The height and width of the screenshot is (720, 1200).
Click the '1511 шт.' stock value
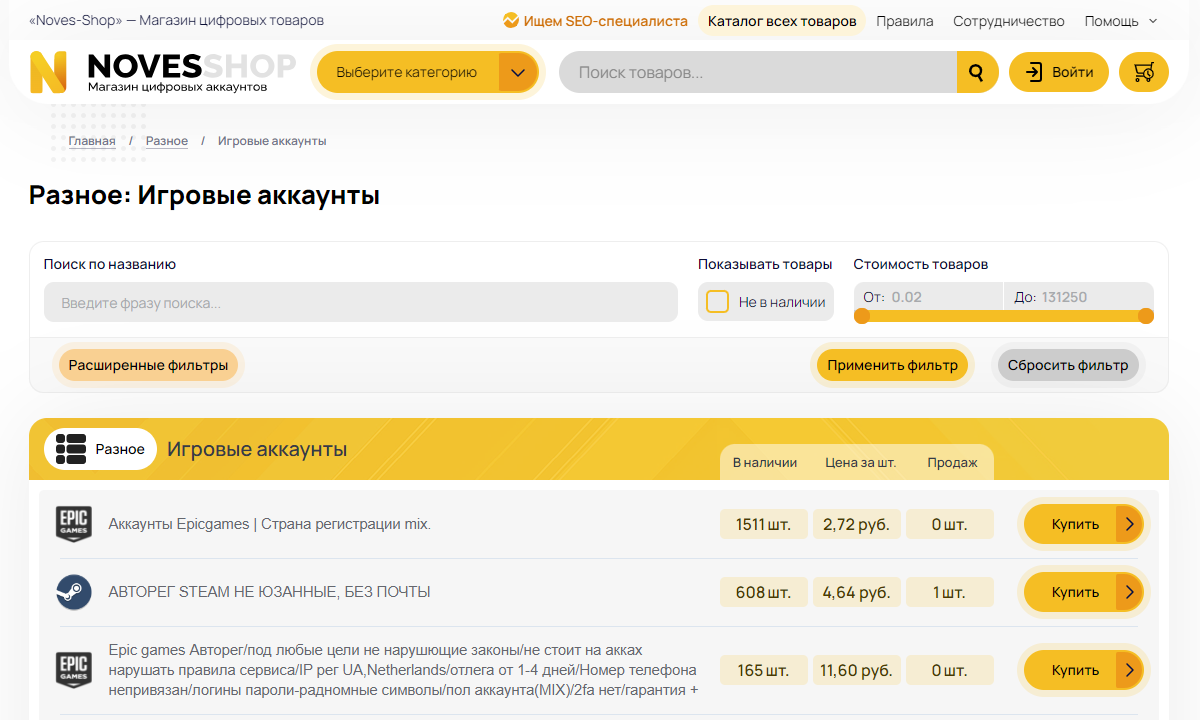click(x=764, y=524)
